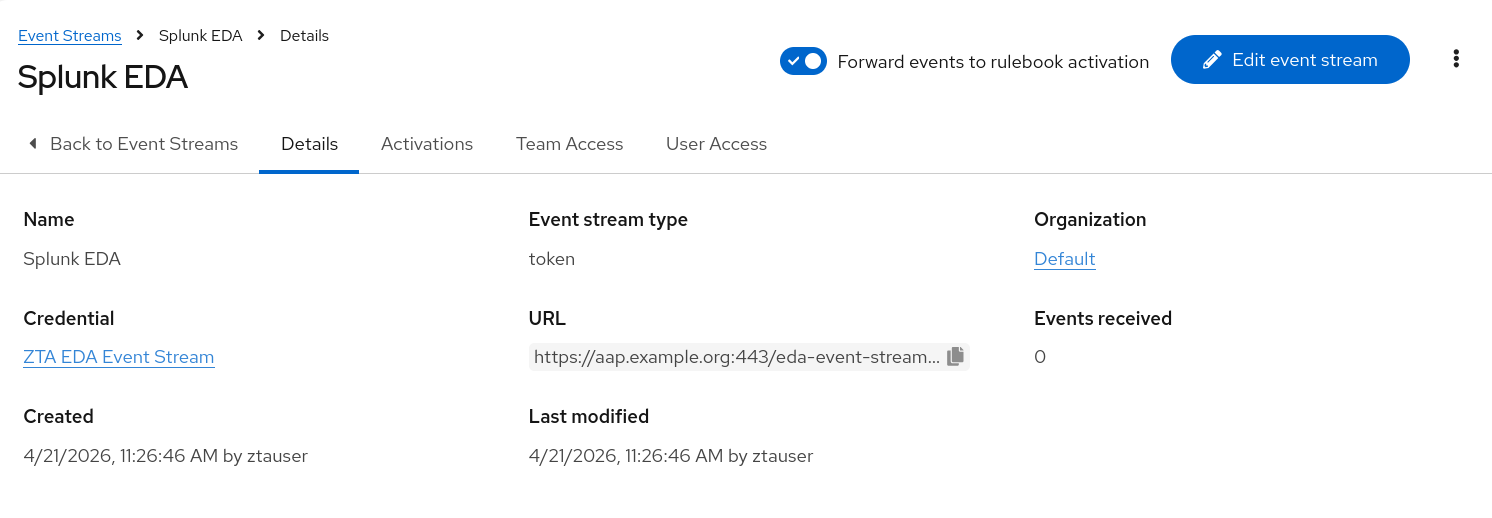Click the Last modified field label
Image resolution: width=1492 pixels, height=518 pixels.
pos(589,416)
